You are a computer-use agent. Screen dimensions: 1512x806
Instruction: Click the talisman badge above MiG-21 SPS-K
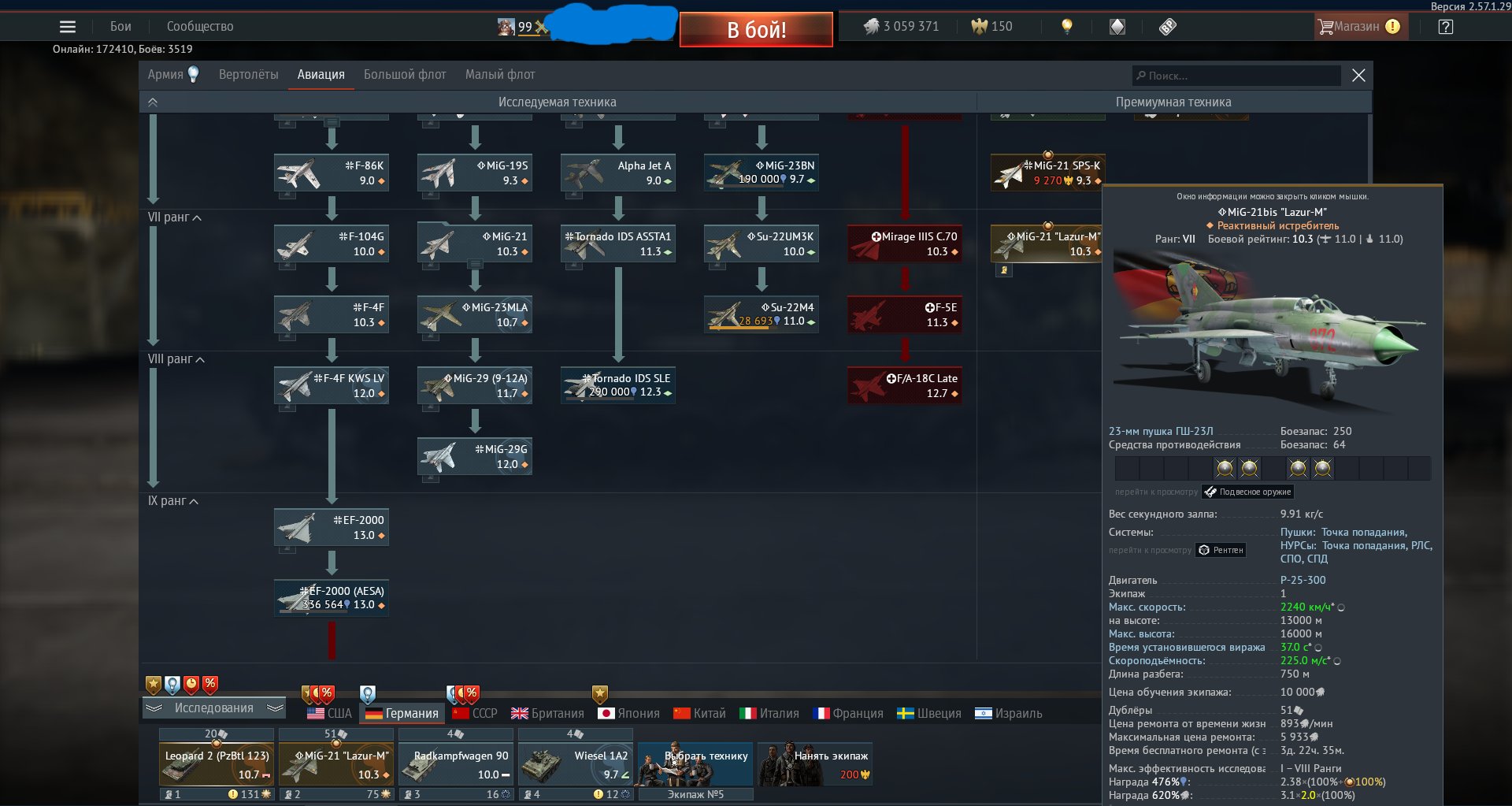pyautogui.click(x=1048, y=155)
